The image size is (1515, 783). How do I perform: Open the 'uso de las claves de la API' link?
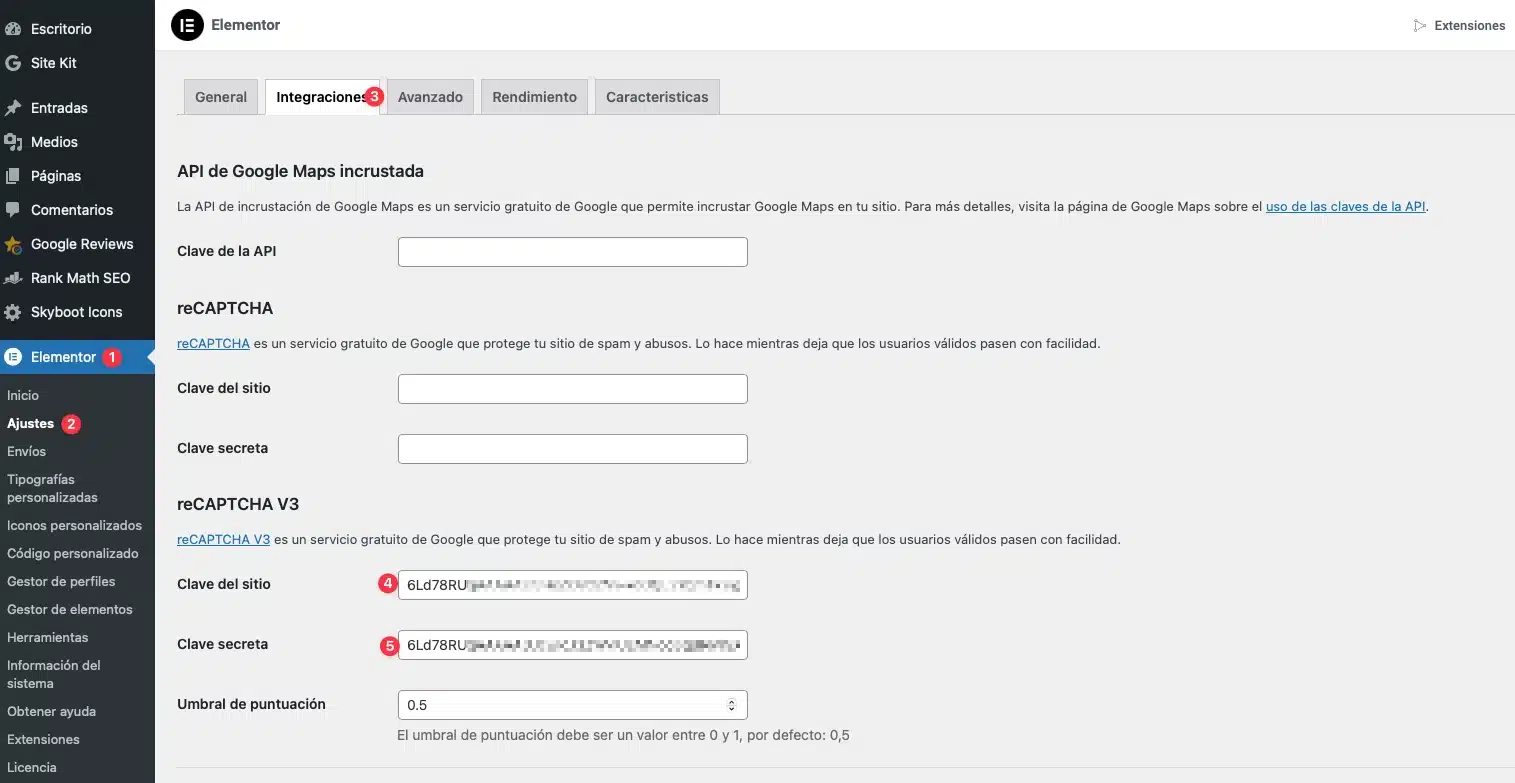(x=1345, y=206)
